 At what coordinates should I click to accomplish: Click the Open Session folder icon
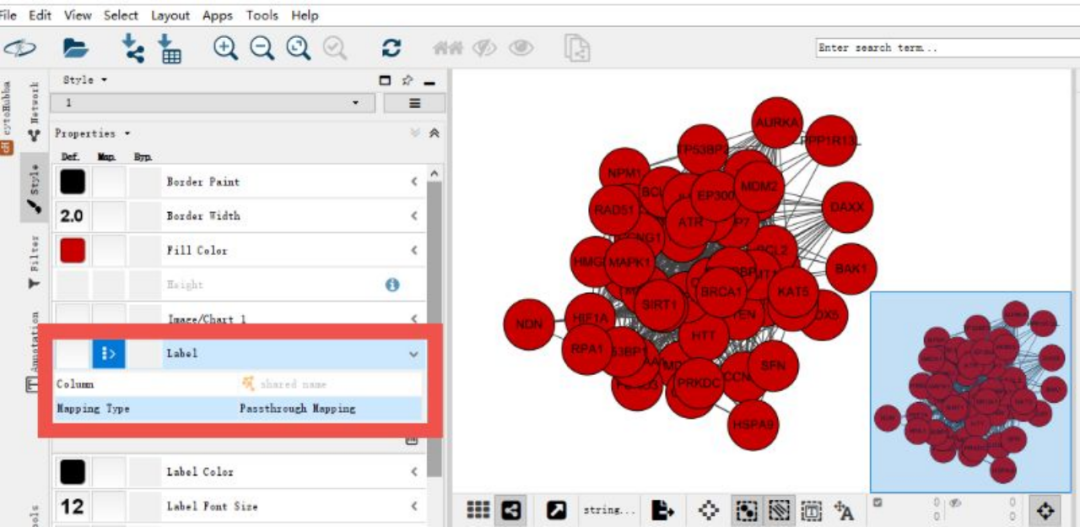pyautogui.click(x=75, y=48)
